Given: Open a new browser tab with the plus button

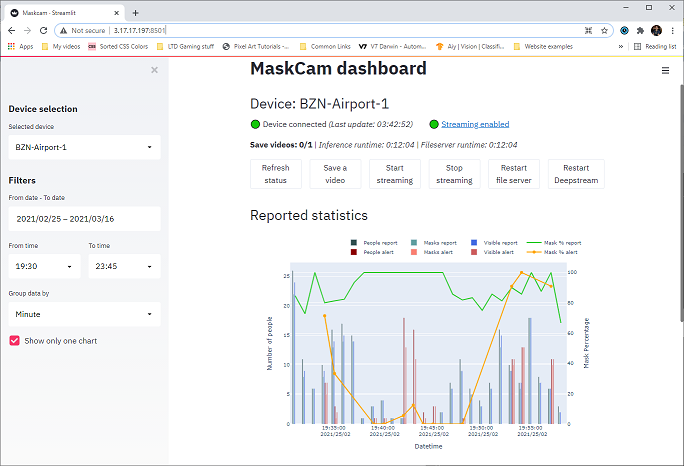Looking at the screenshot, I should (x=135, y=12).
